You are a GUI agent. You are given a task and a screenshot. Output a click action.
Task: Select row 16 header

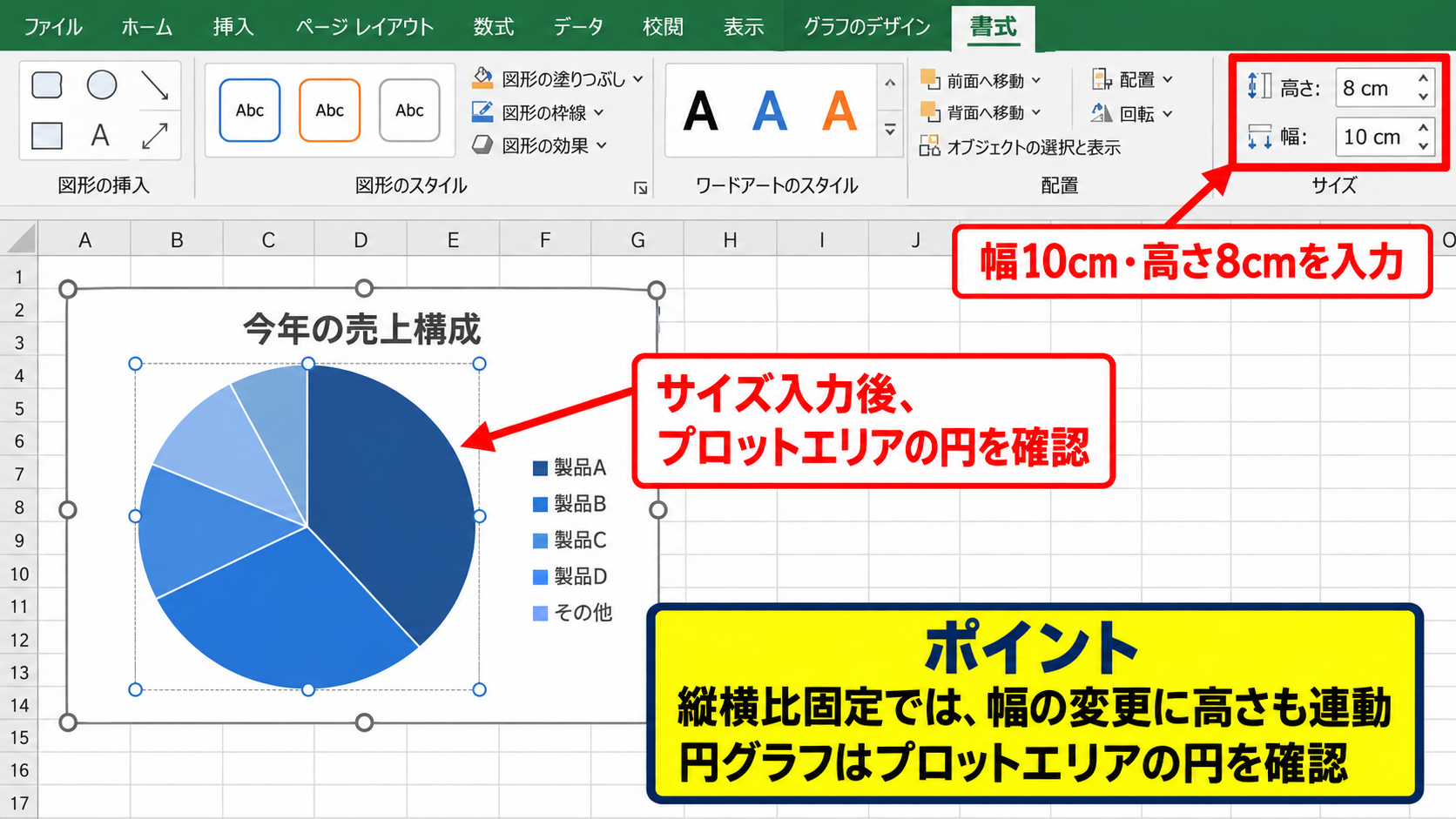tap(19, 770)
